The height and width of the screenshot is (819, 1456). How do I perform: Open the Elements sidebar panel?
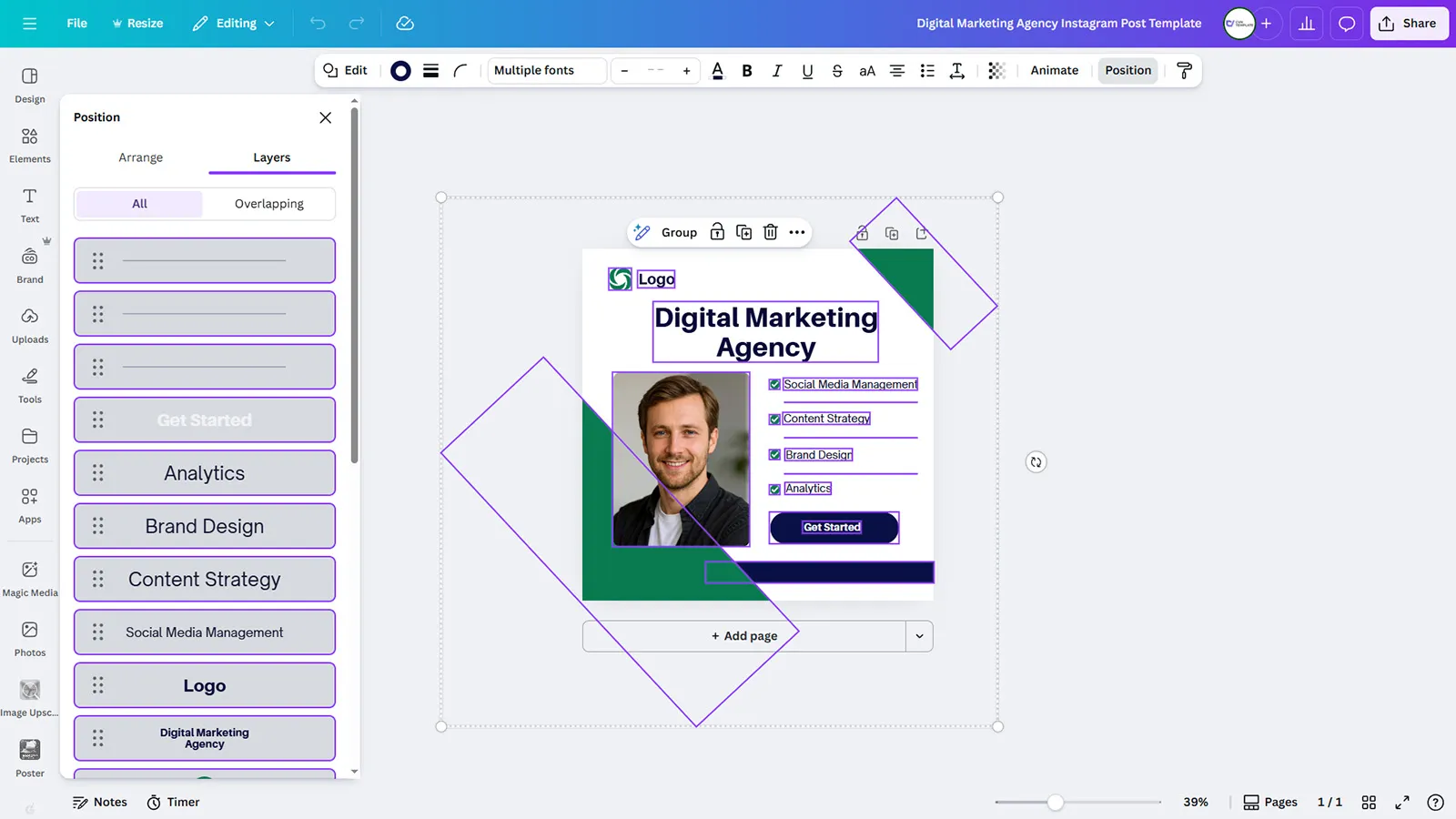[30, 144]
